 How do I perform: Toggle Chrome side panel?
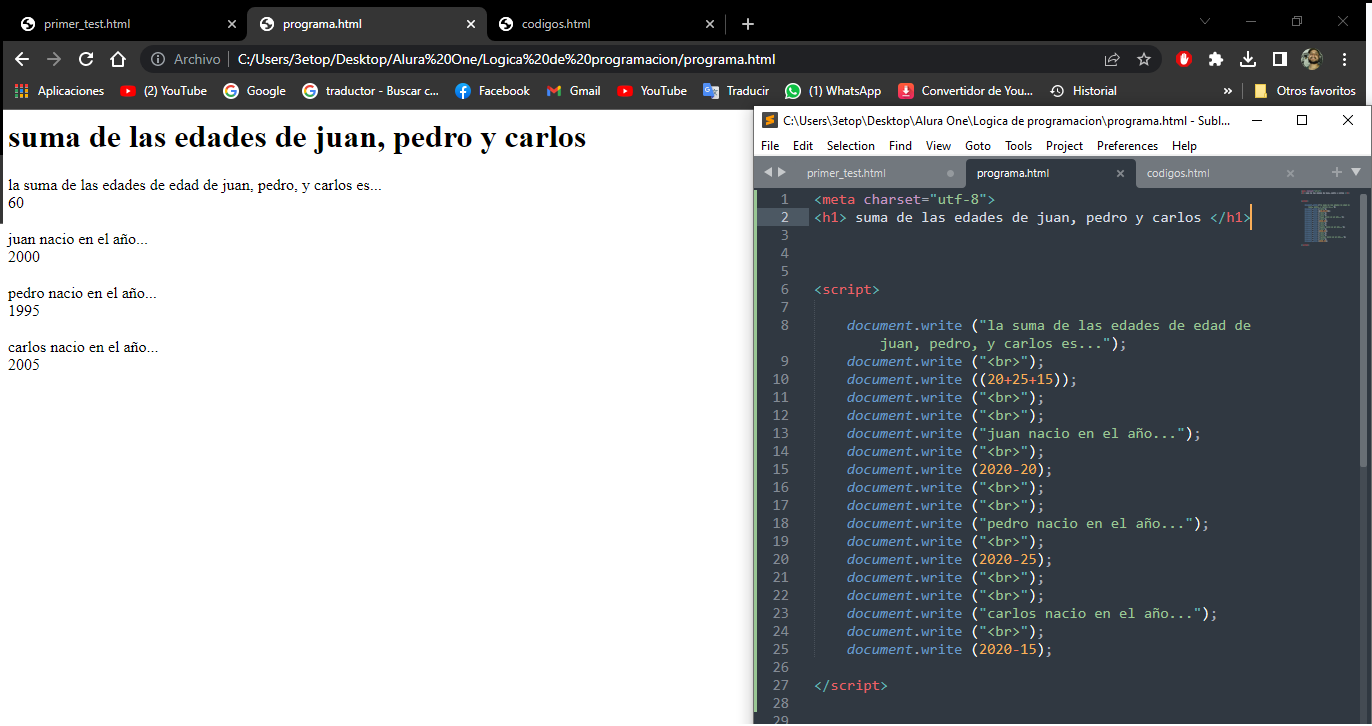1279,59
